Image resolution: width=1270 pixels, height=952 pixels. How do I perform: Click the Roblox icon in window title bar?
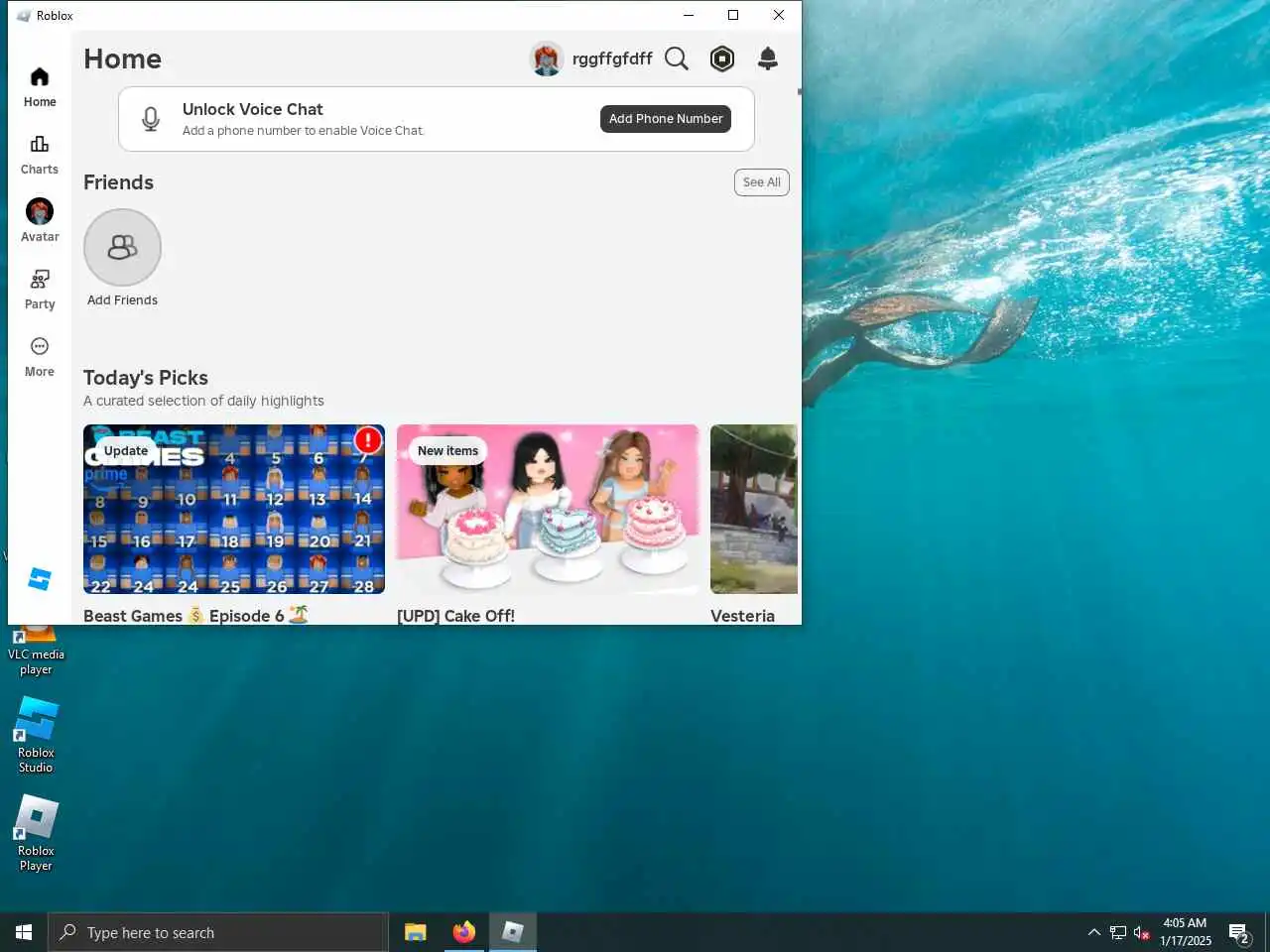24,16
